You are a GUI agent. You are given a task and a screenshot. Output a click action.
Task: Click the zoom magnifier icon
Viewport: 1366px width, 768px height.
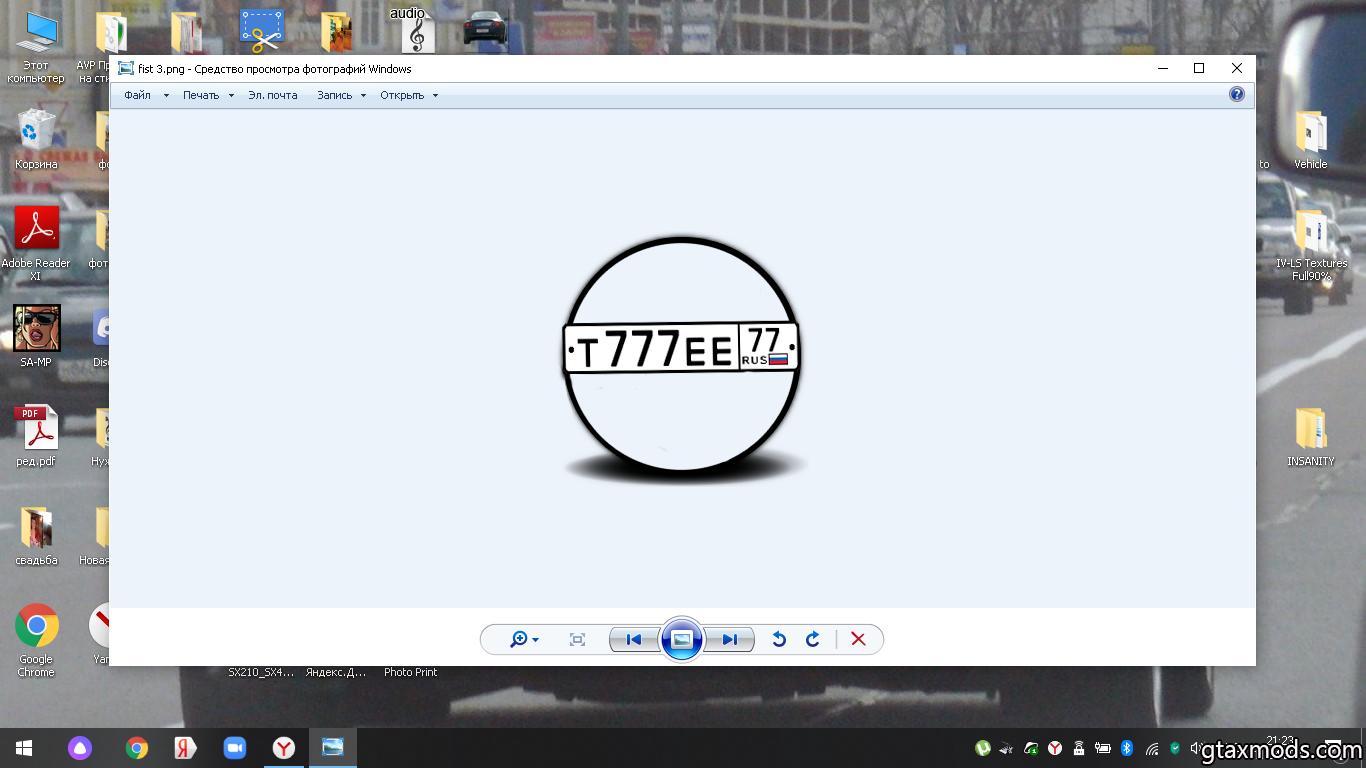click(x=519, y=640)
